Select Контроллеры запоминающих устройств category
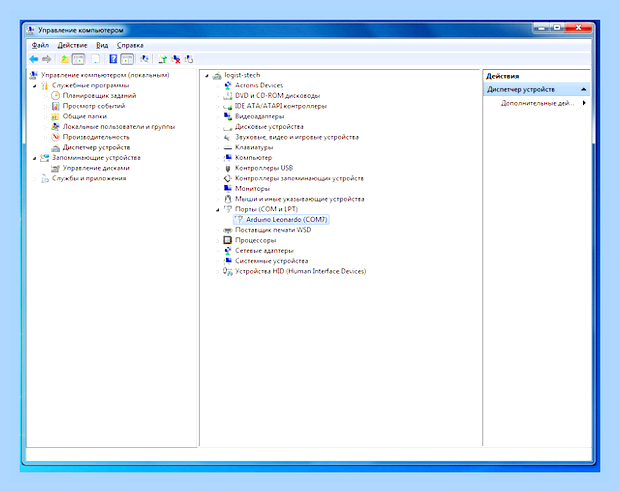 [299, 178]
